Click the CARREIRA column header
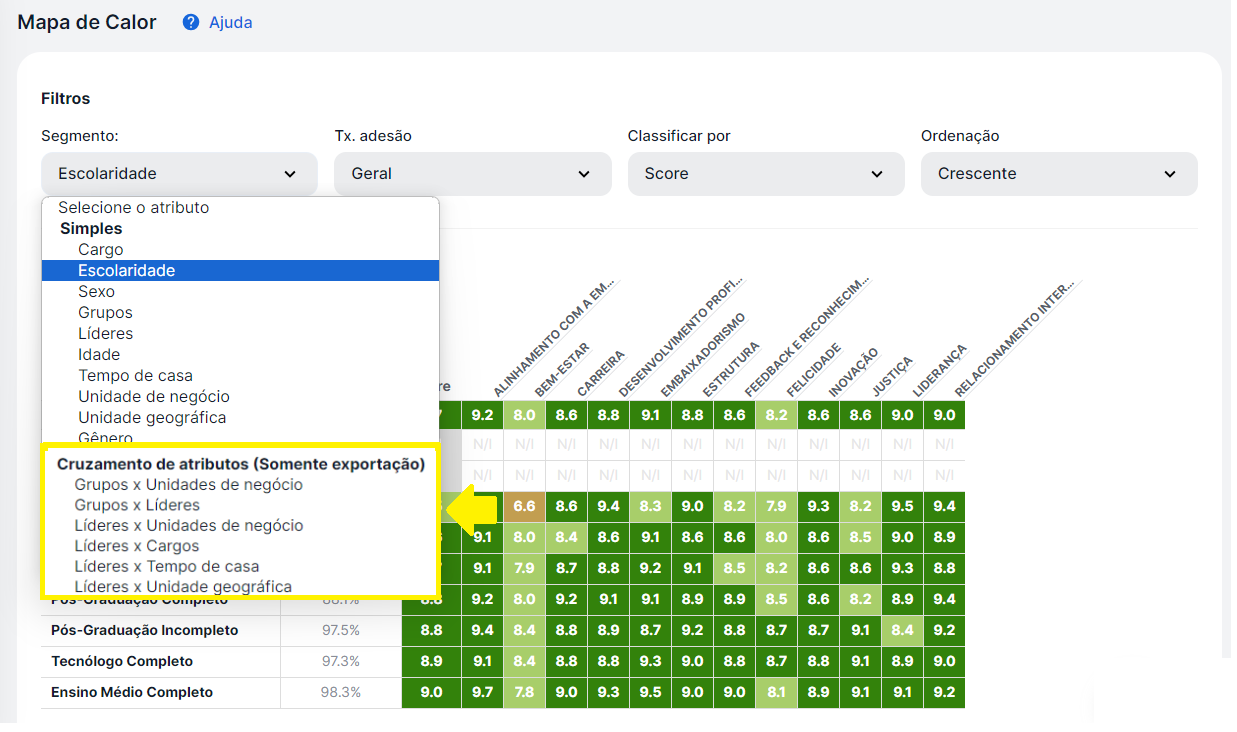1237x732 pixels. click(600, 374)
